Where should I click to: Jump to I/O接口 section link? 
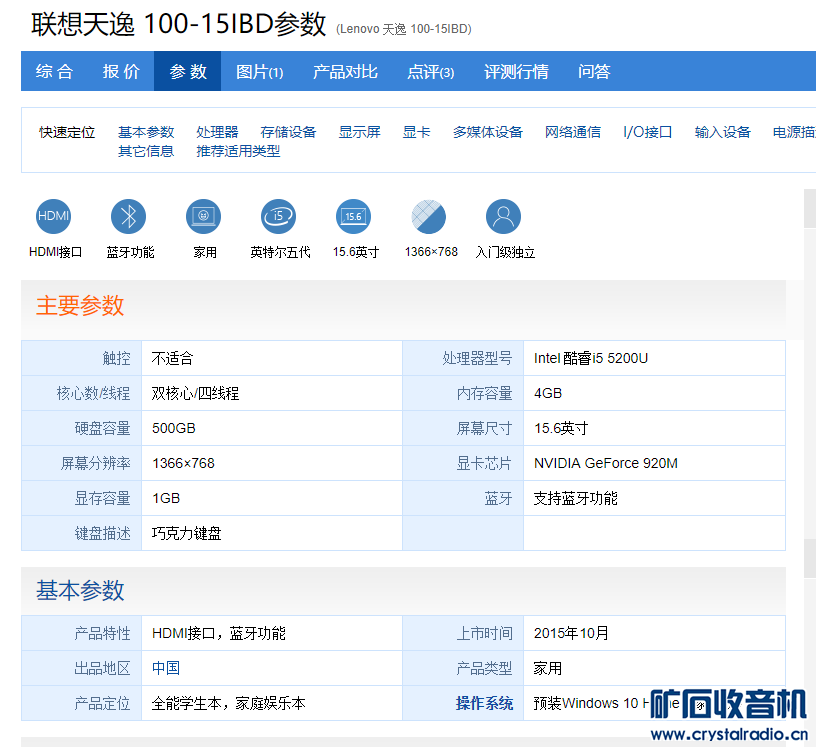click(647, 132)
